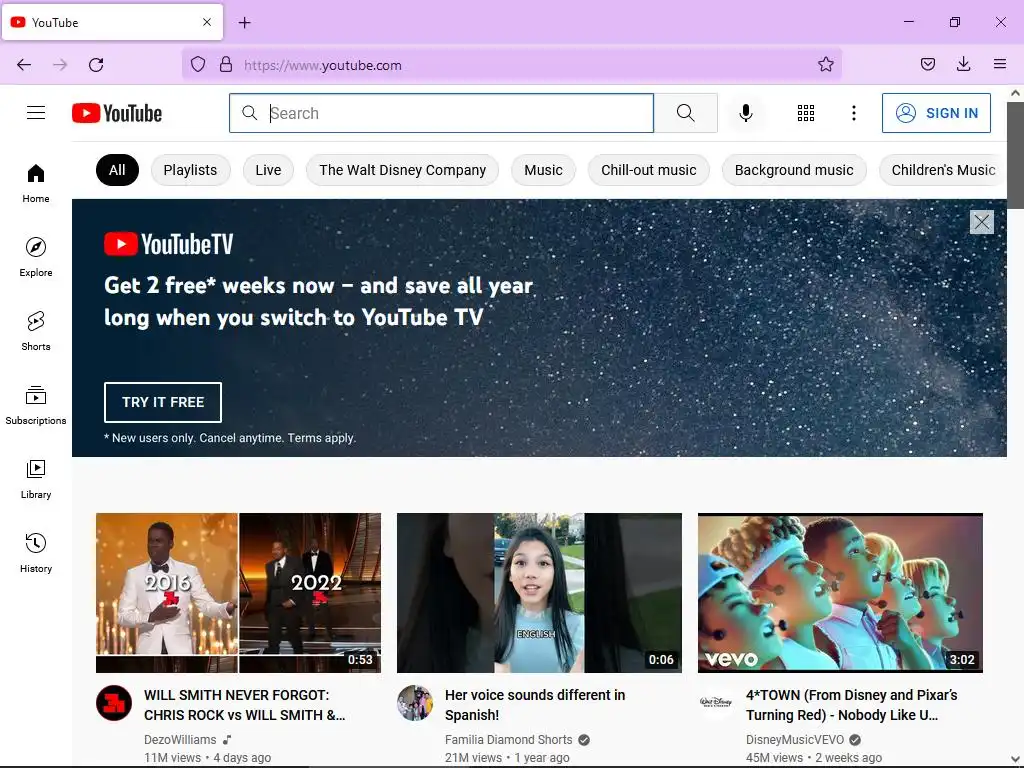
Task: Open Subscriptions in the sidebar
Action: 36,405
